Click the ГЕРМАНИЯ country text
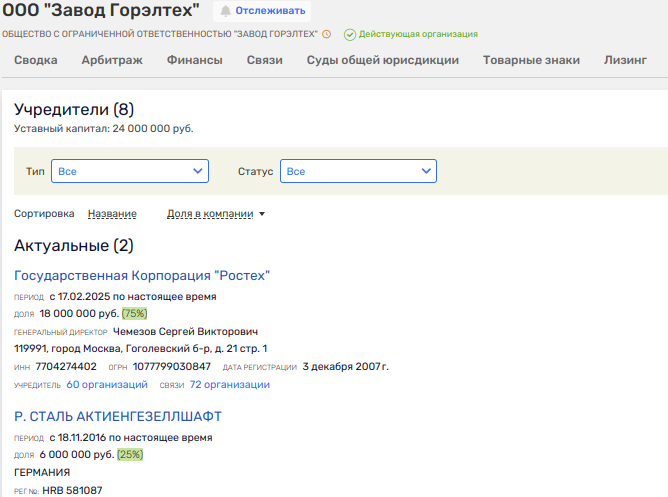 (42, 472)
